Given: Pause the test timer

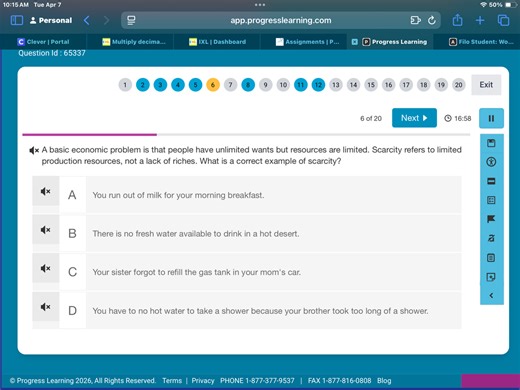Looking at the screenshot, I should 491,118.
